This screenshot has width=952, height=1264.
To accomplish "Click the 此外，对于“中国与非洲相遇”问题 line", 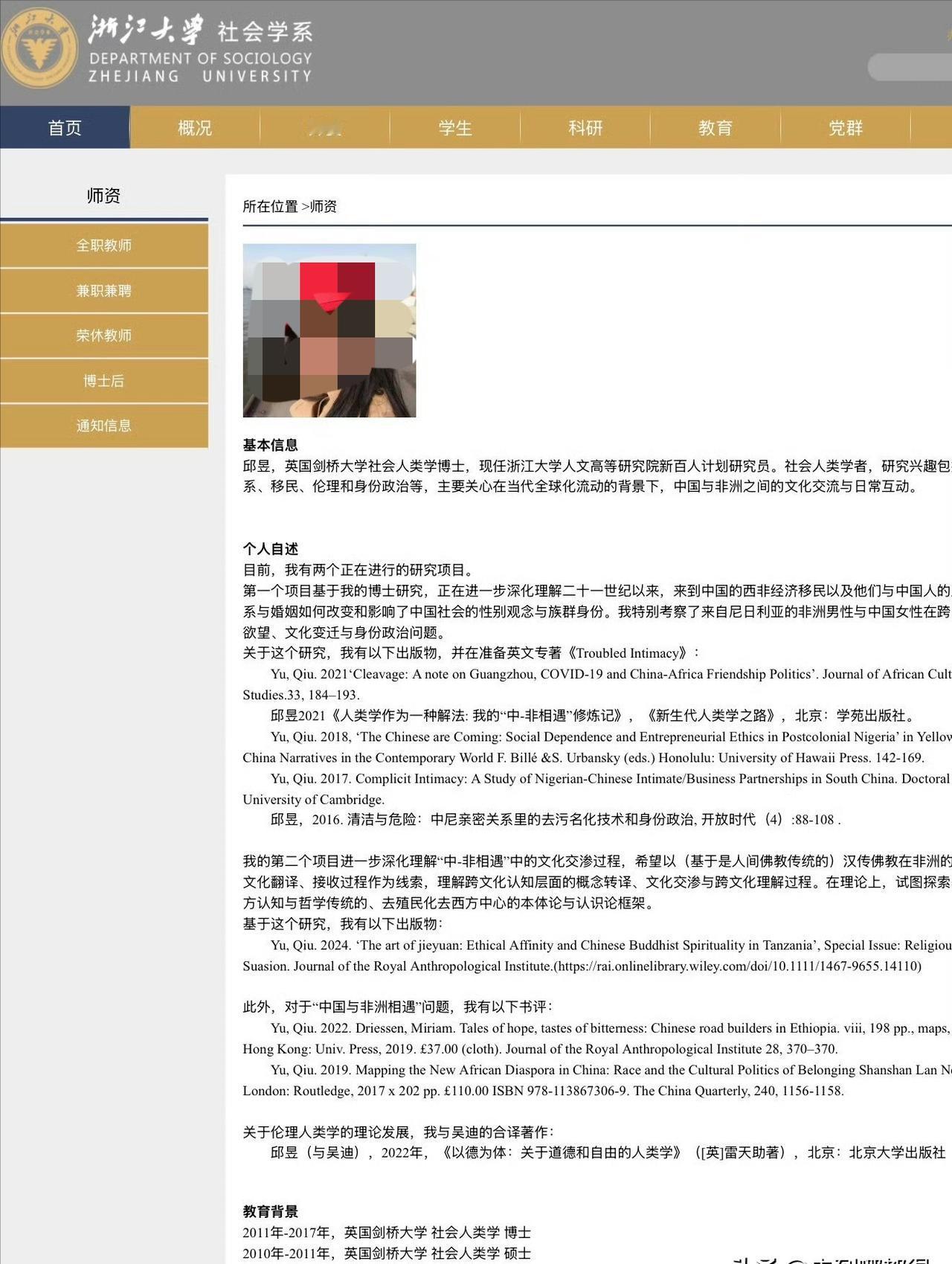I will (397, 1007).
